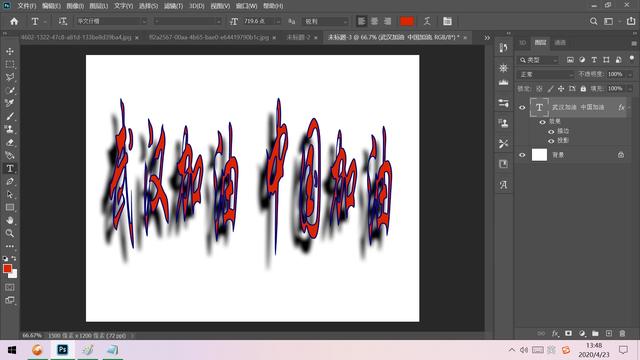Click the Search magnifier in options bar
The width and height of the screenshot is (640, 360).
click(593, 21)
